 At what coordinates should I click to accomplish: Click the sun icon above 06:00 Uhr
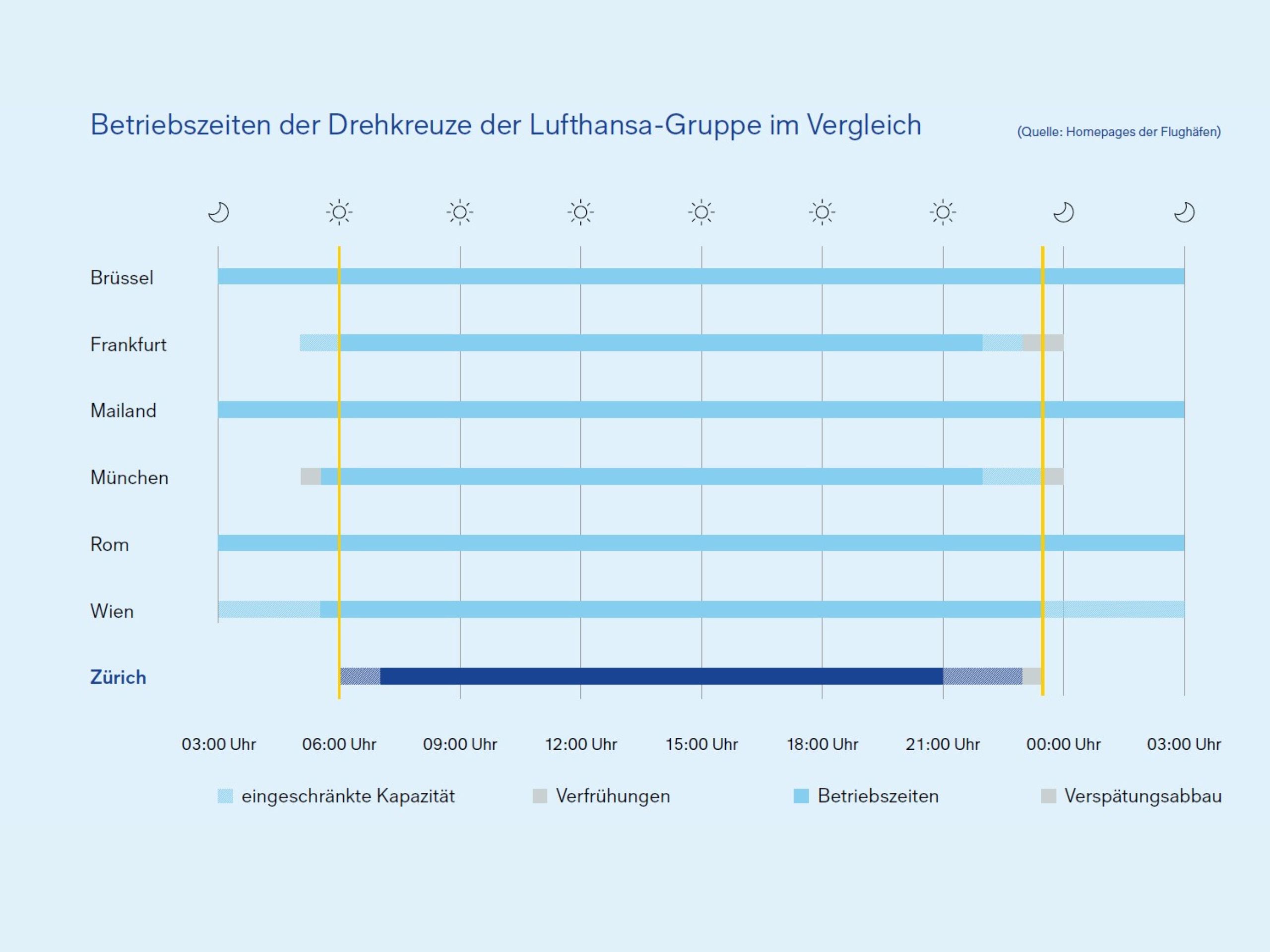[339, 212]
